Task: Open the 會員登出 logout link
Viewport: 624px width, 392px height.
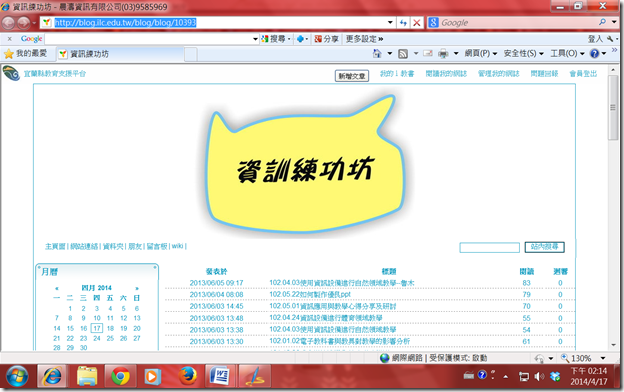Action: pos(583,74)
